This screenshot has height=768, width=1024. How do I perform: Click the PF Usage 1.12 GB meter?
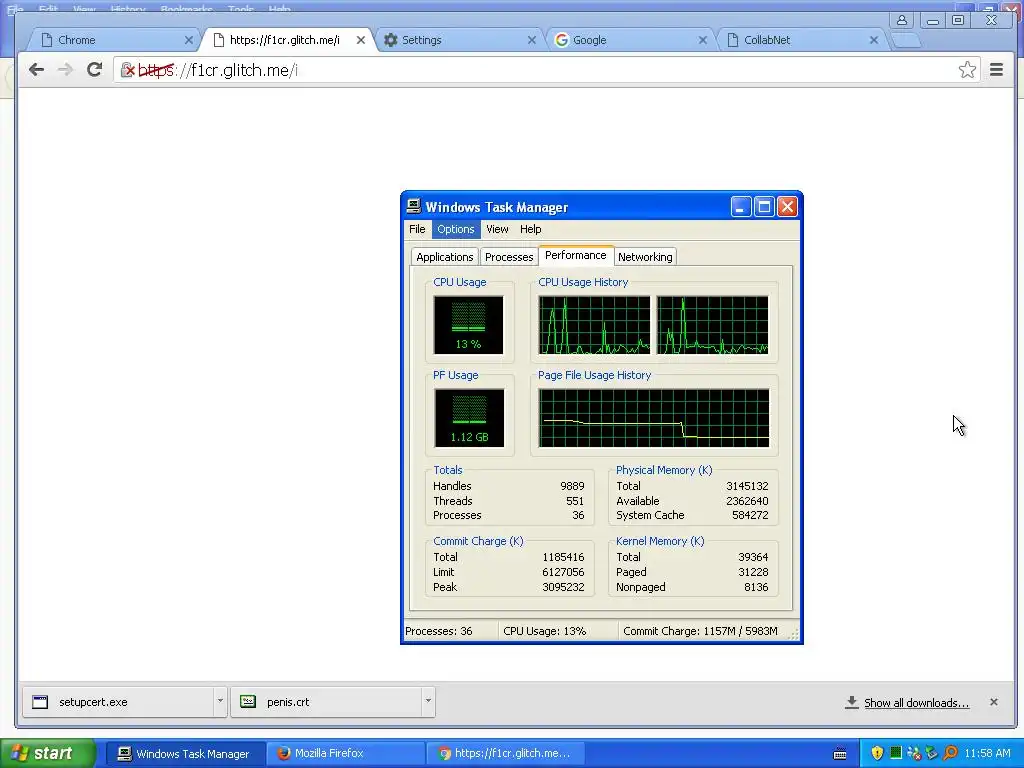(469, 418)
